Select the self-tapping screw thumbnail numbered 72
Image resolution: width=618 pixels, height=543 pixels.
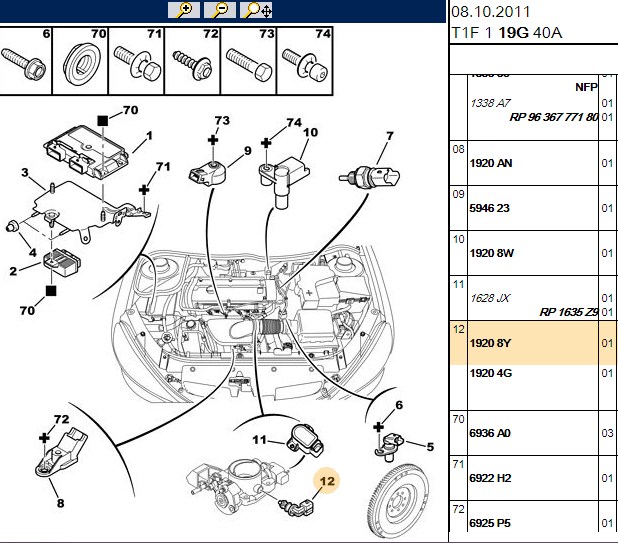(x=192, y=61)
